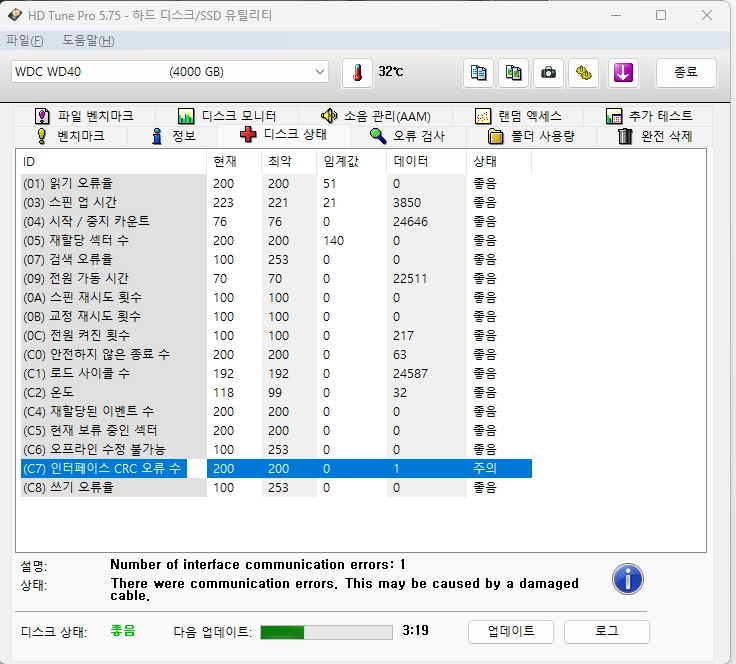Click the temperature thermometer icon
Screen dimensions: 736x664
(x=357, y=73)
